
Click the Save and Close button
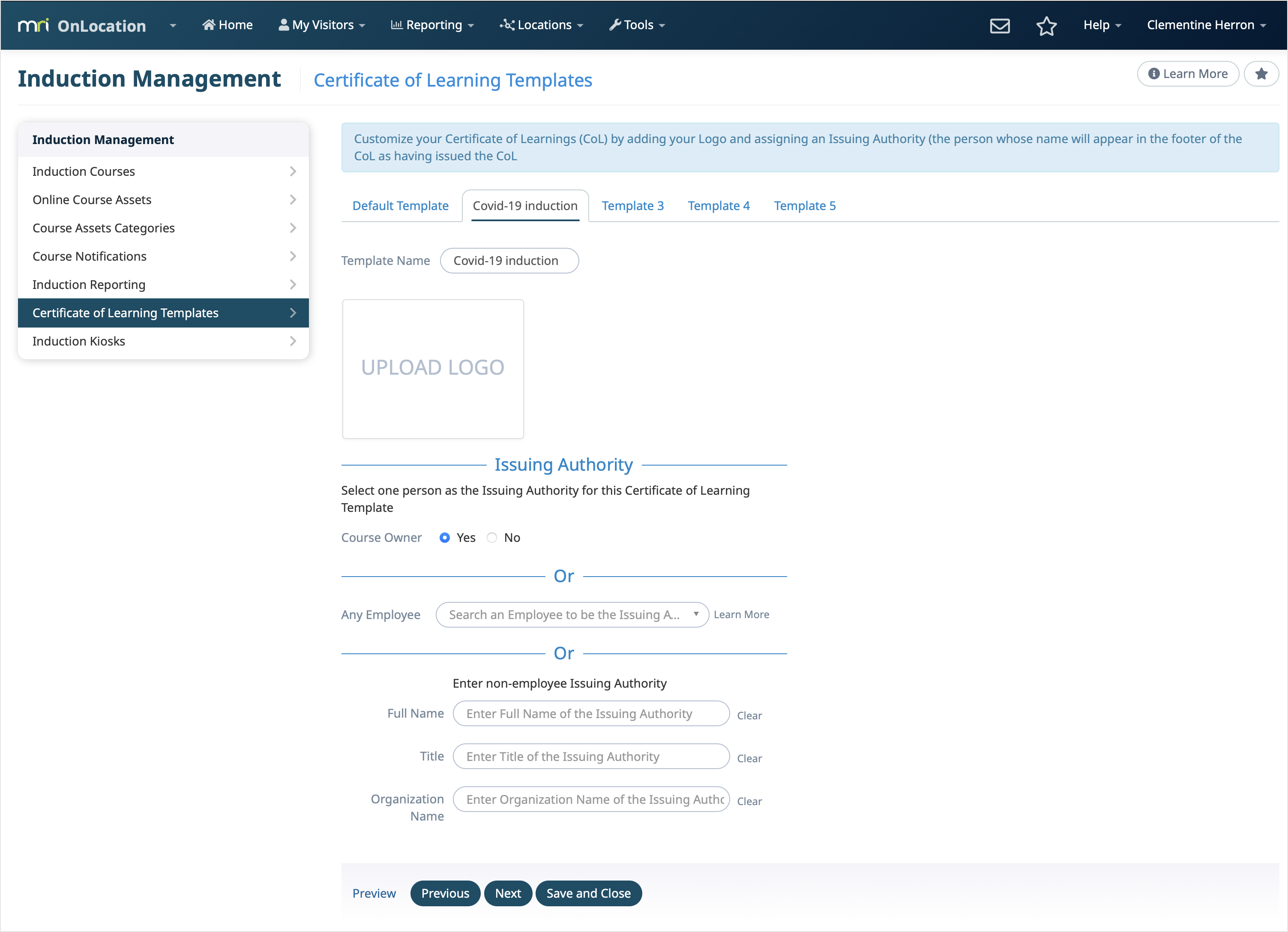588,893
